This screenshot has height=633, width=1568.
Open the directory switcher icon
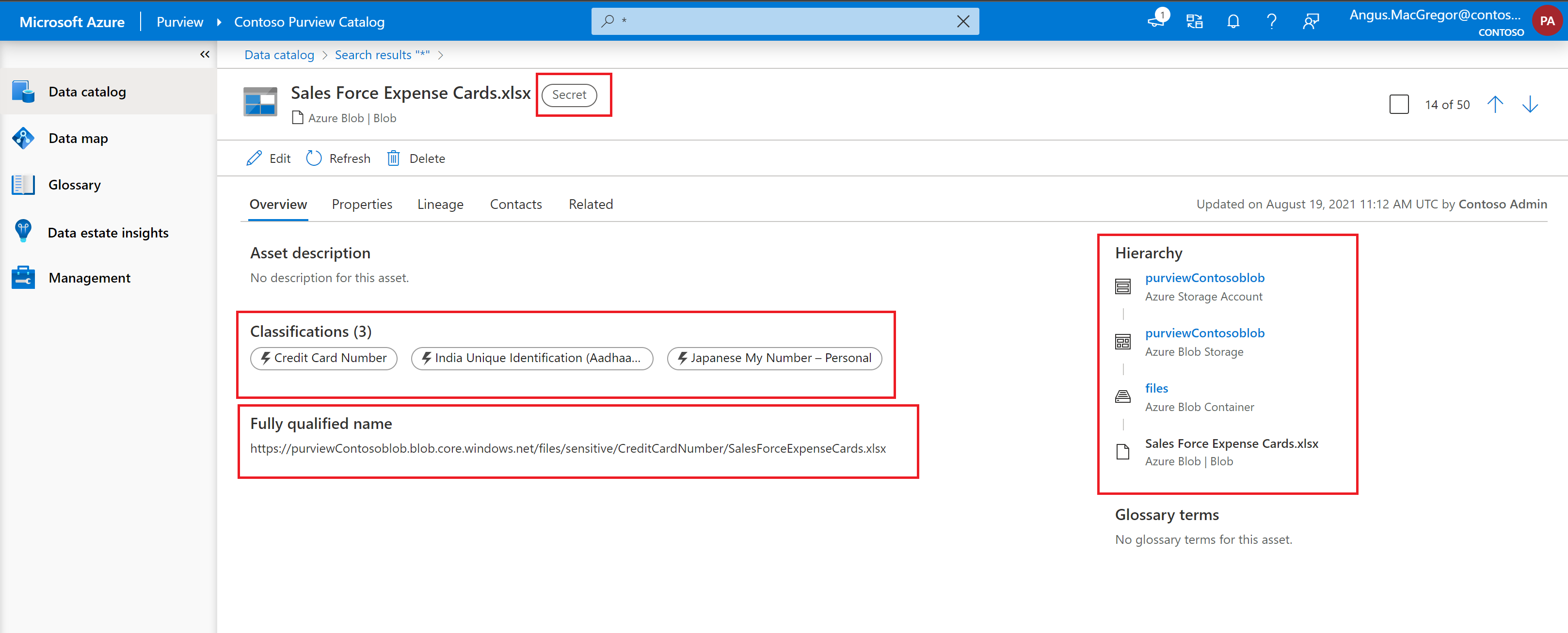(x=1194, y=22)
